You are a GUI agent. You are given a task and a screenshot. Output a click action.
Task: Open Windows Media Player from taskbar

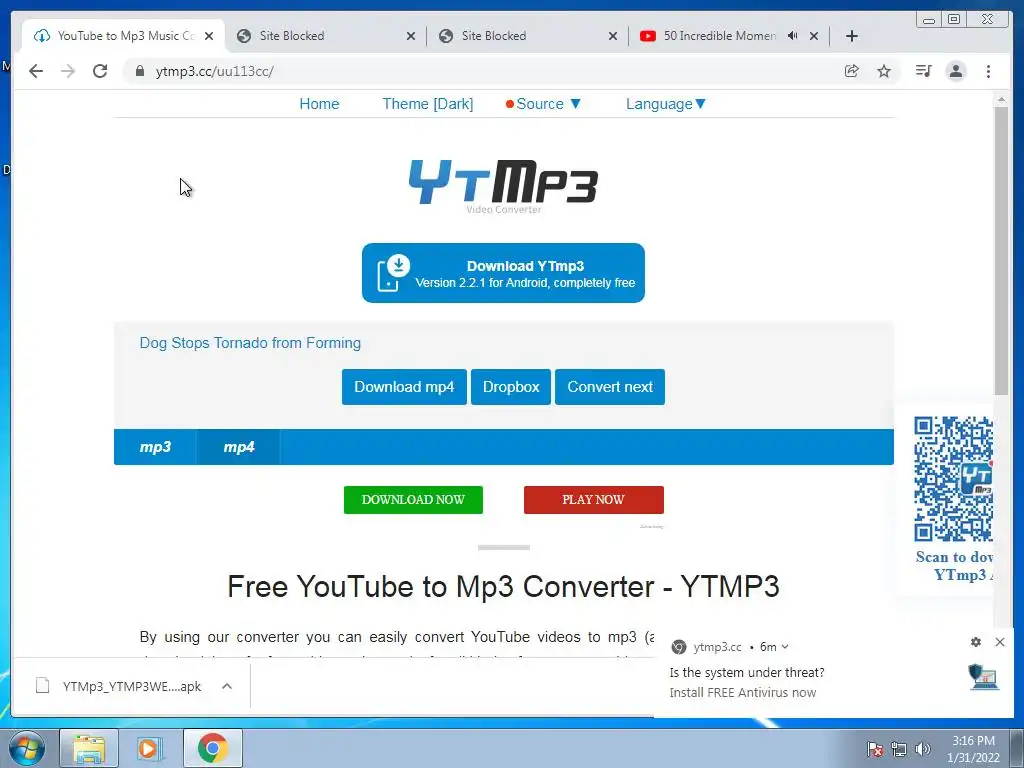tap(150, 748)
